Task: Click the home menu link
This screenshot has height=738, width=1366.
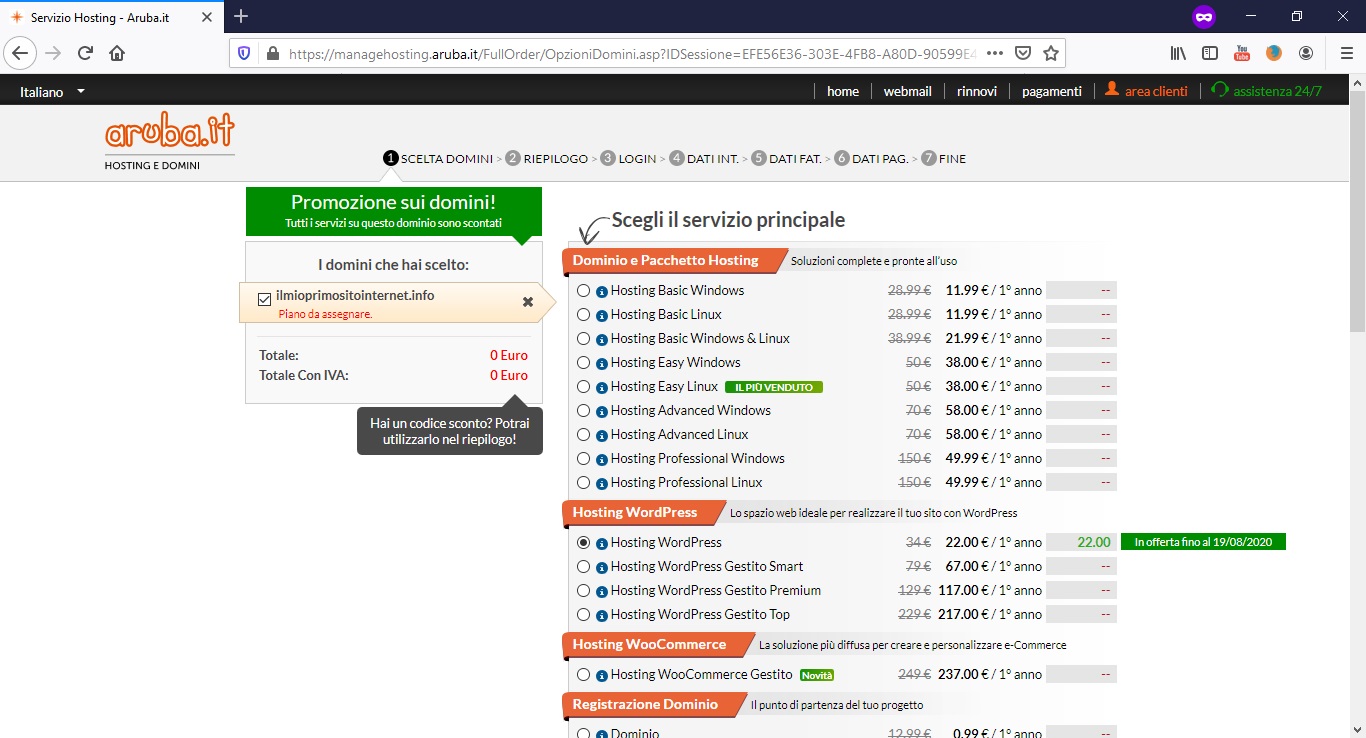Action: click(x=843, y=91)
